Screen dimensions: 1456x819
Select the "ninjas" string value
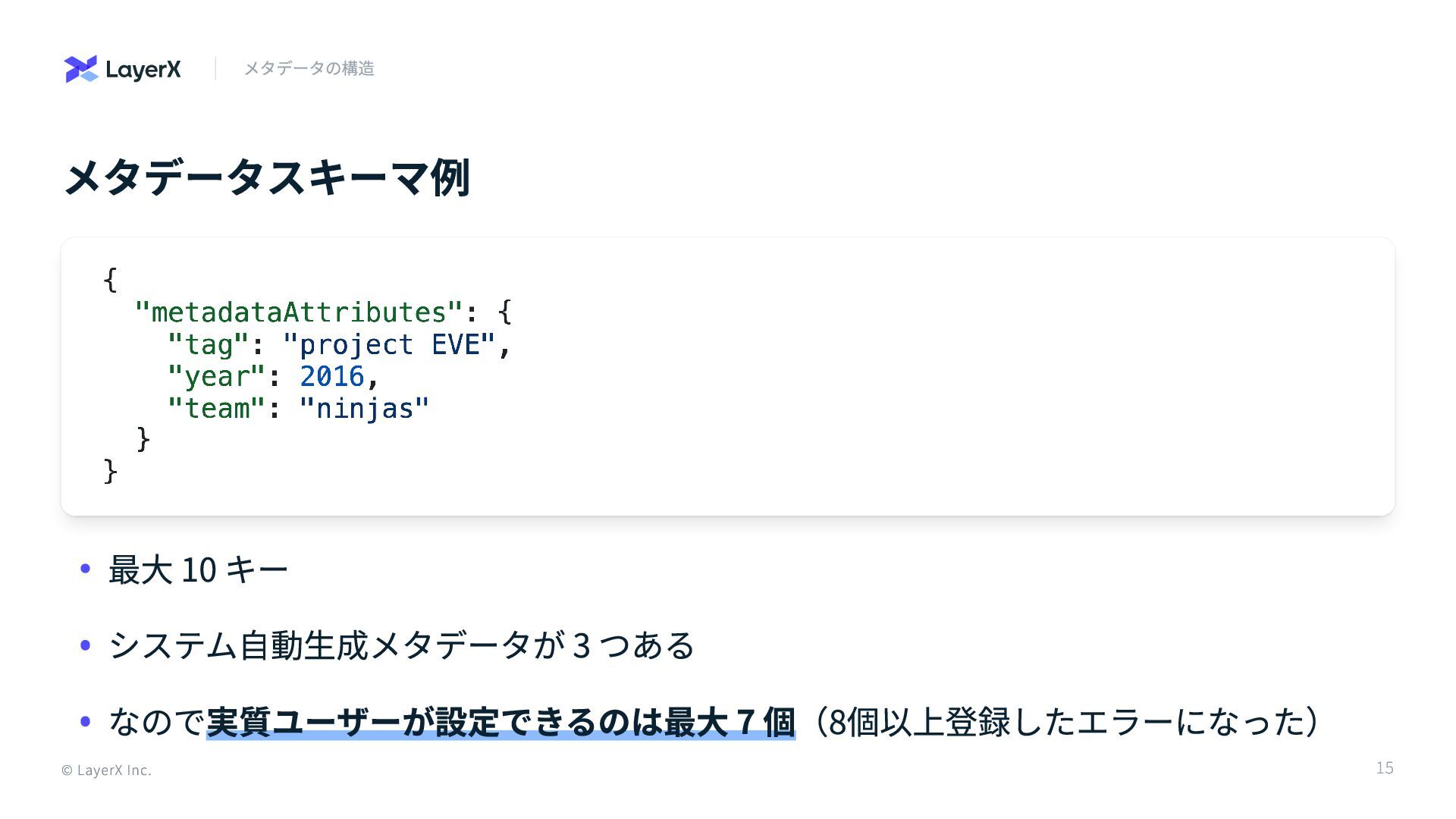pos(364,409)
